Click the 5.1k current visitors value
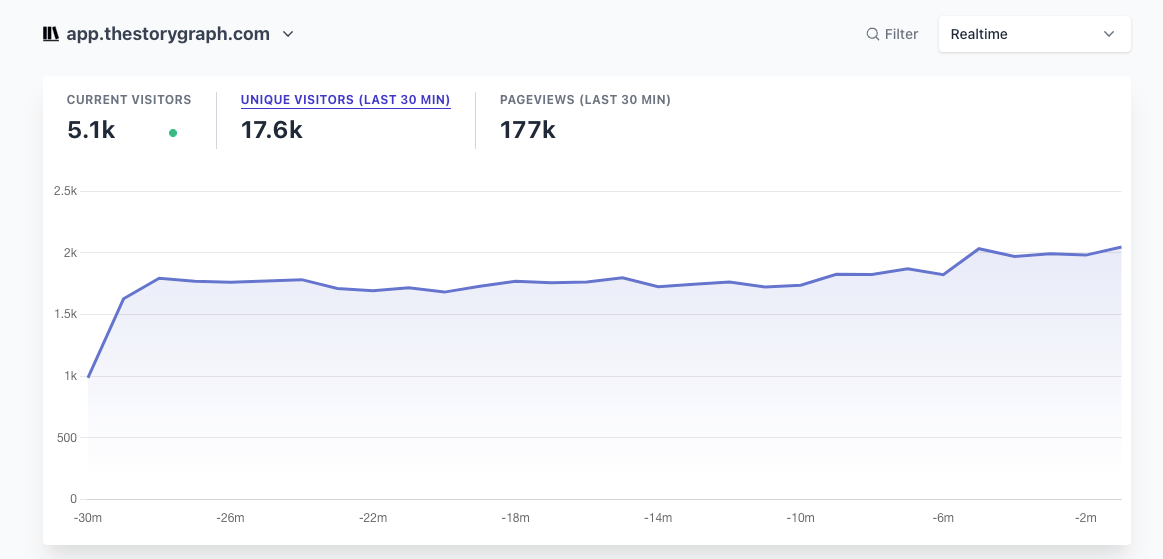 coord(91,130)
